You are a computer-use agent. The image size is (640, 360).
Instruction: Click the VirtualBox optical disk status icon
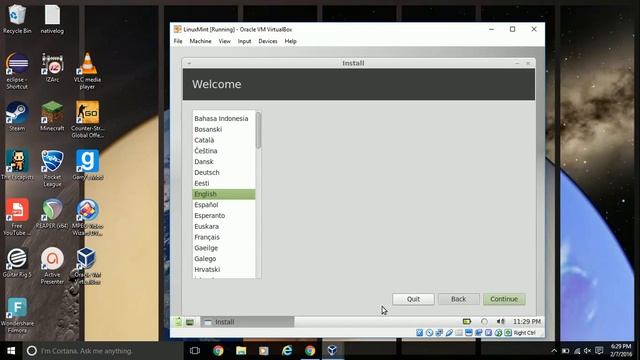pyautogui.click(x=429, y=333)
